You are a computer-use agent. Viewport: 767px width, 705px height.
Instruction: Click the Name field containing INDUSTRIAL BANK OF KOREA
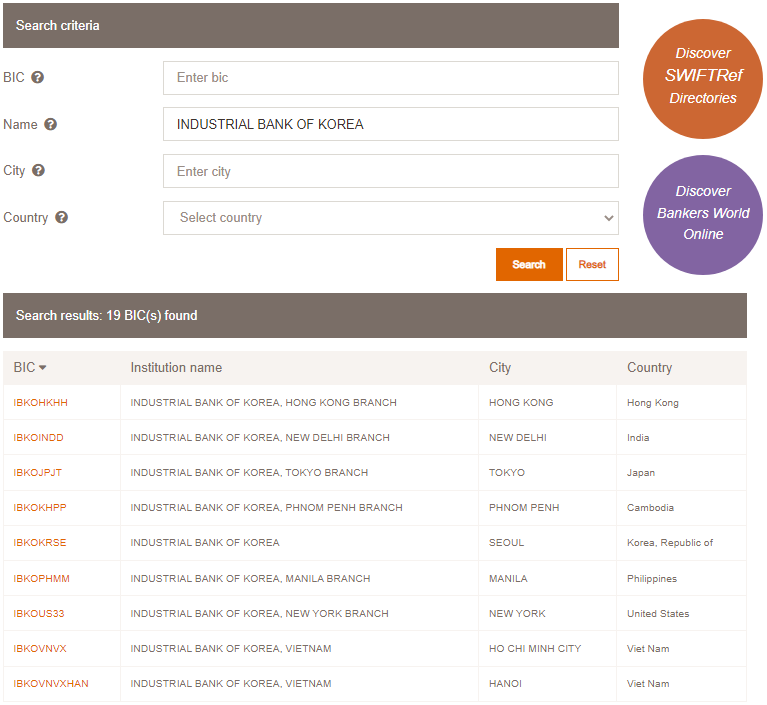(x=391, y=124)
